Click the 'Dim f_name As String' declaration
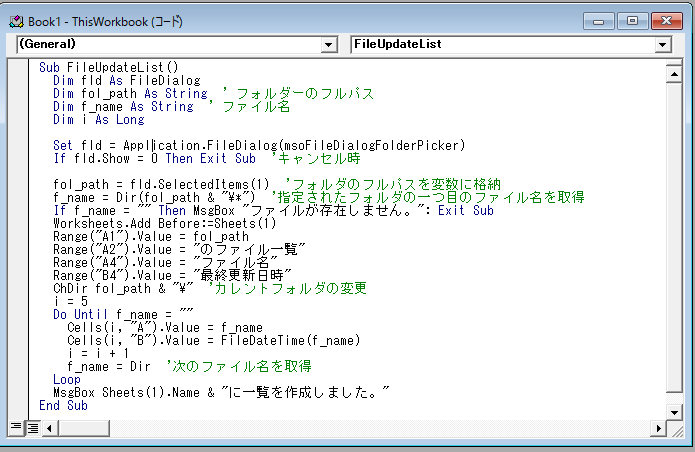Image resolution: width=695 pixels, height=452 pixels. (123, 107)
